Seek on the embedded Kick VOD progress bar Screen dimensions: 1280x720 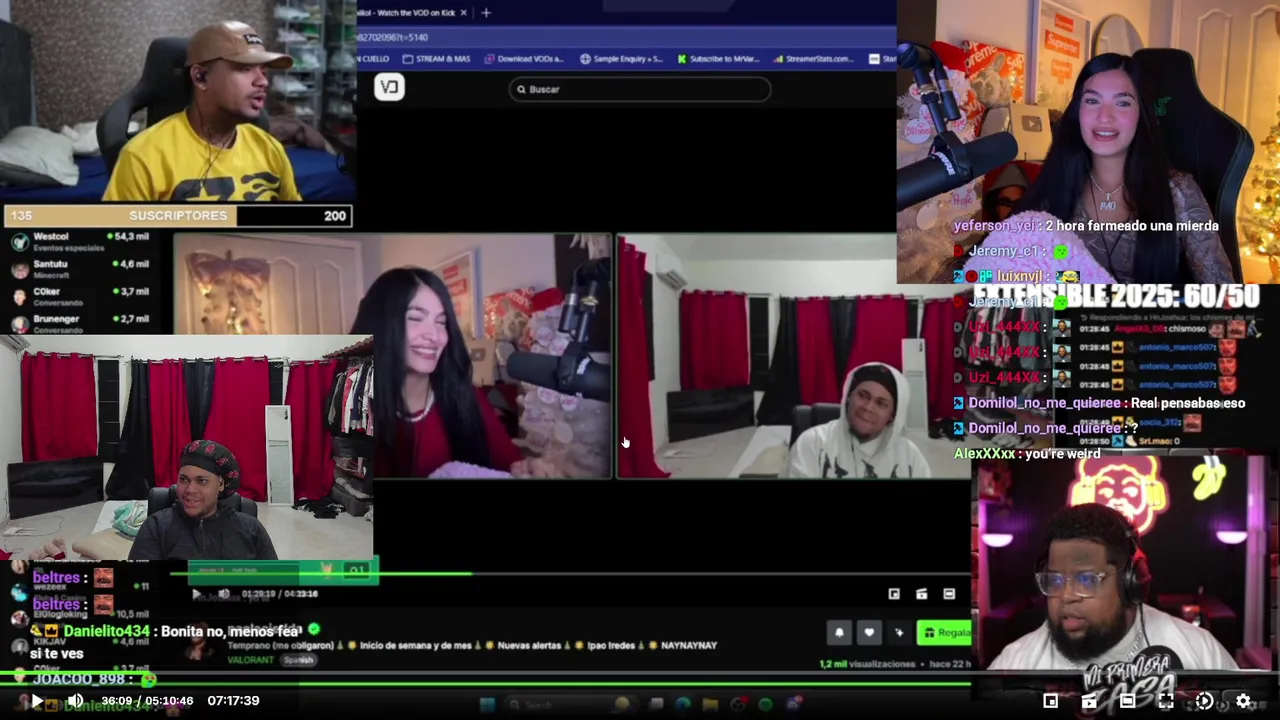click(570, 574)
